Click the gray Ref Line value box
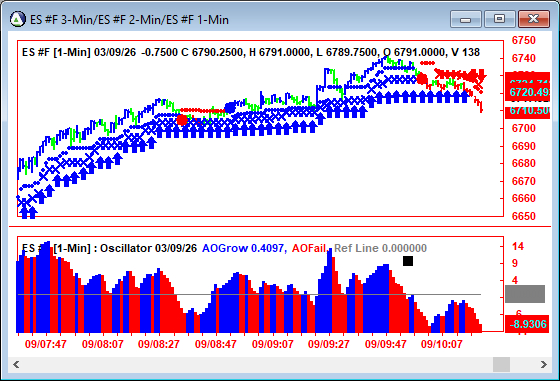560x381 pixels. pyautogui.click(x=525, y=294)
